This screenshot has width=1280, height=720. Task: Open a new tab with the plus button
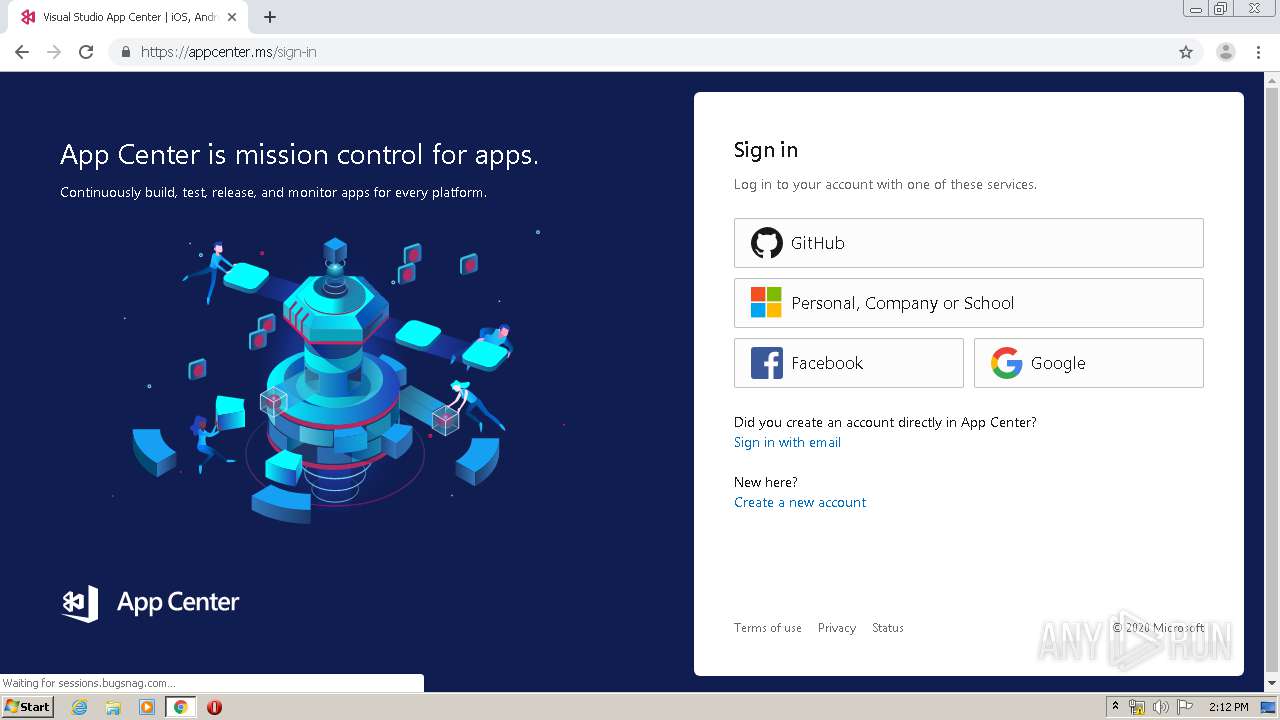click(270, 17)
